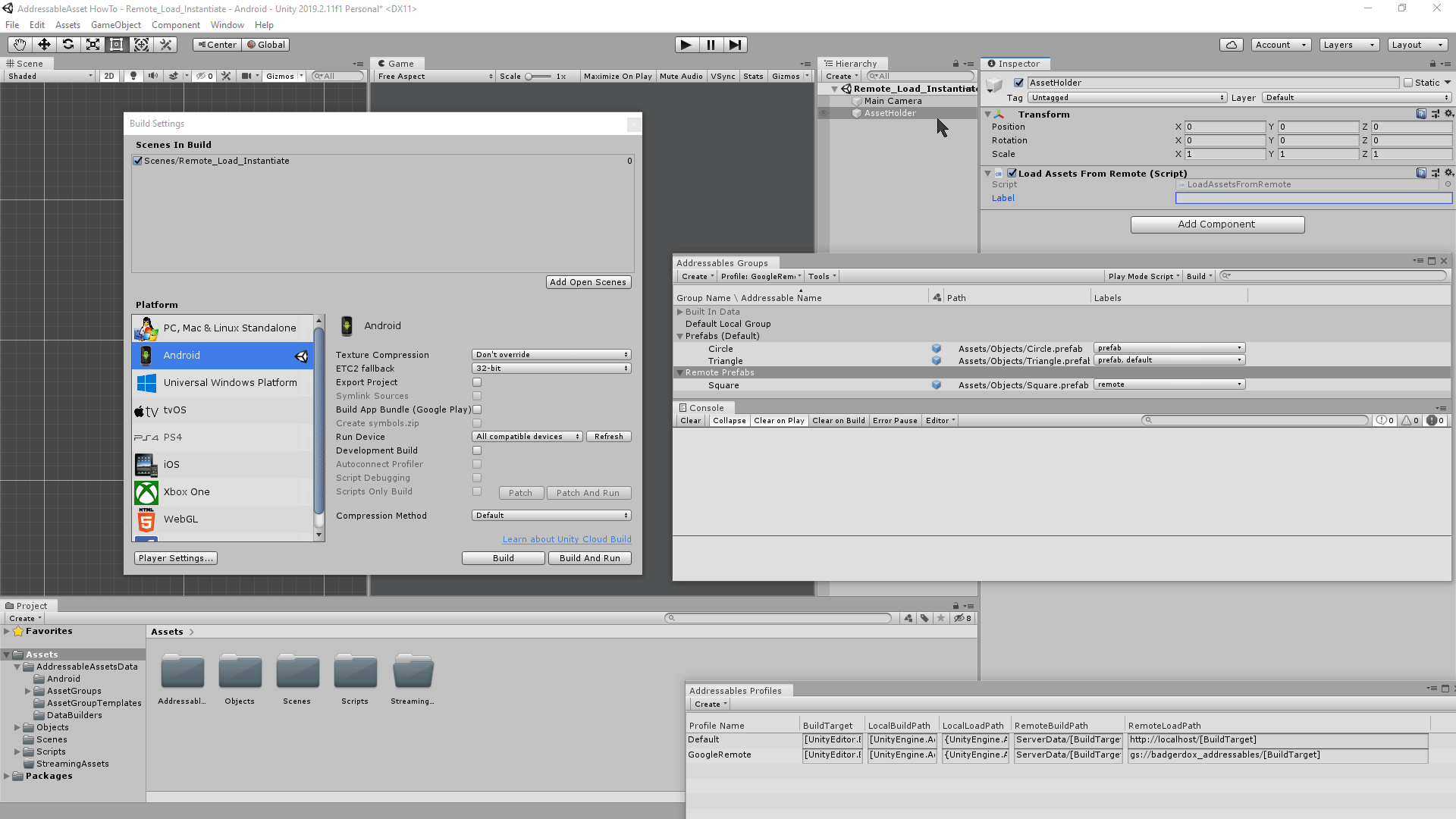This screenshot has width=1456, height=819.
Task: Select the Hand tool in toolbar
Action: click(x=19, y=45)
